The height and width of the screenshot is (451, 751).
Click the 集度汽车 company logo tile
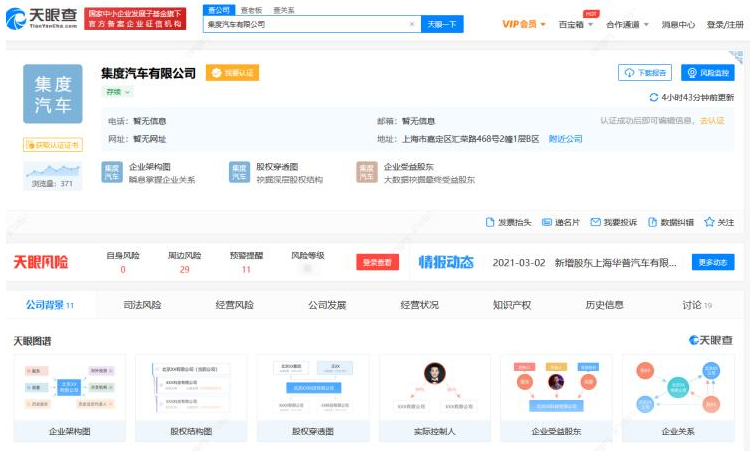[x=53, y=94]
